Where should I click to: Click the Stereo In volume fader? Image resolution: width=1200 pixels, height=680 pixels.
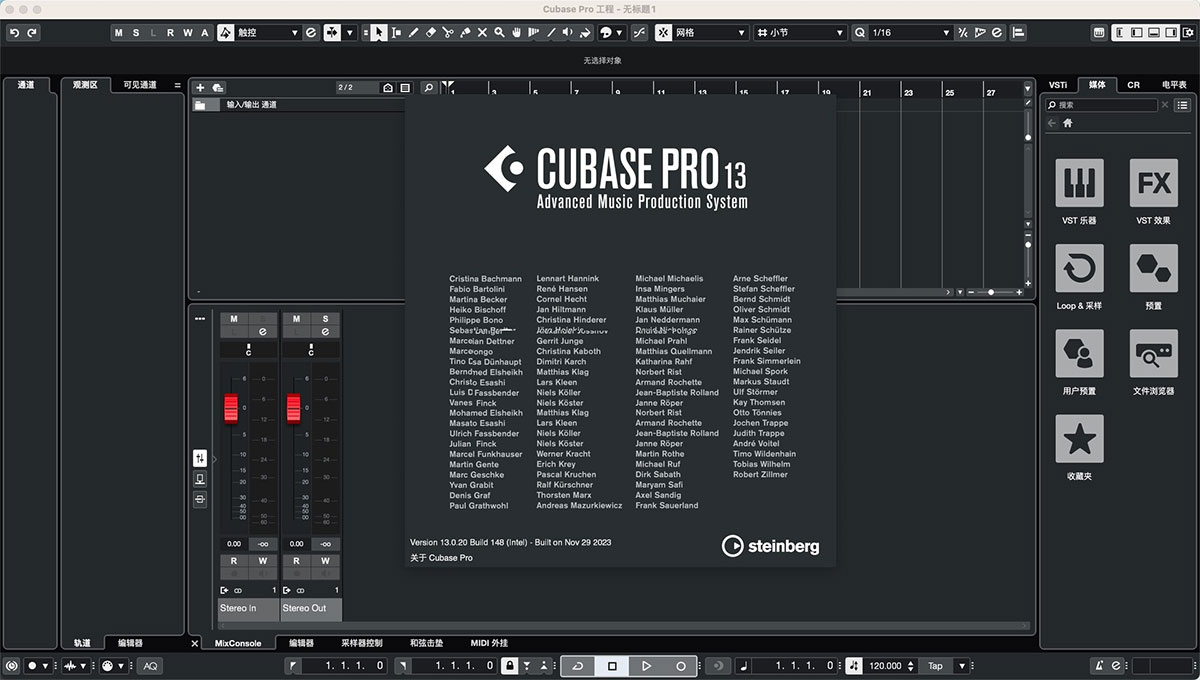(232, 408)
